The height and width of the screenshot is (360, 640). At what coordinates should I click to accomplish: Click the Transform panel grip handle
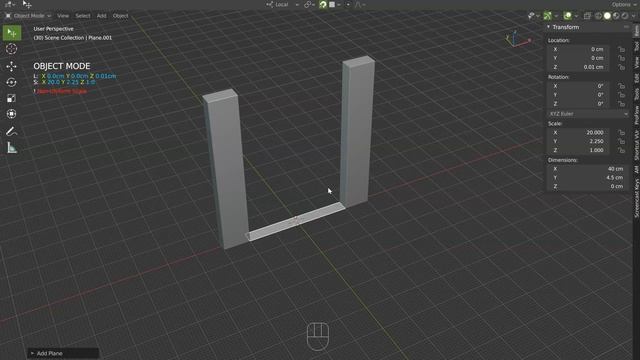pos(626,27)
